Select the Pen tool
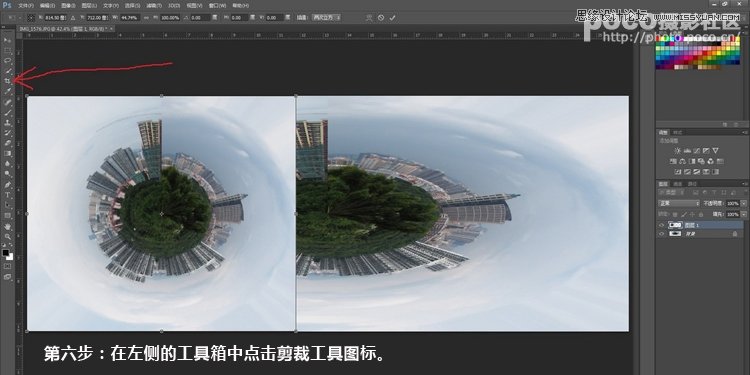The image size is (750, 375). click(x=8, y=185)
